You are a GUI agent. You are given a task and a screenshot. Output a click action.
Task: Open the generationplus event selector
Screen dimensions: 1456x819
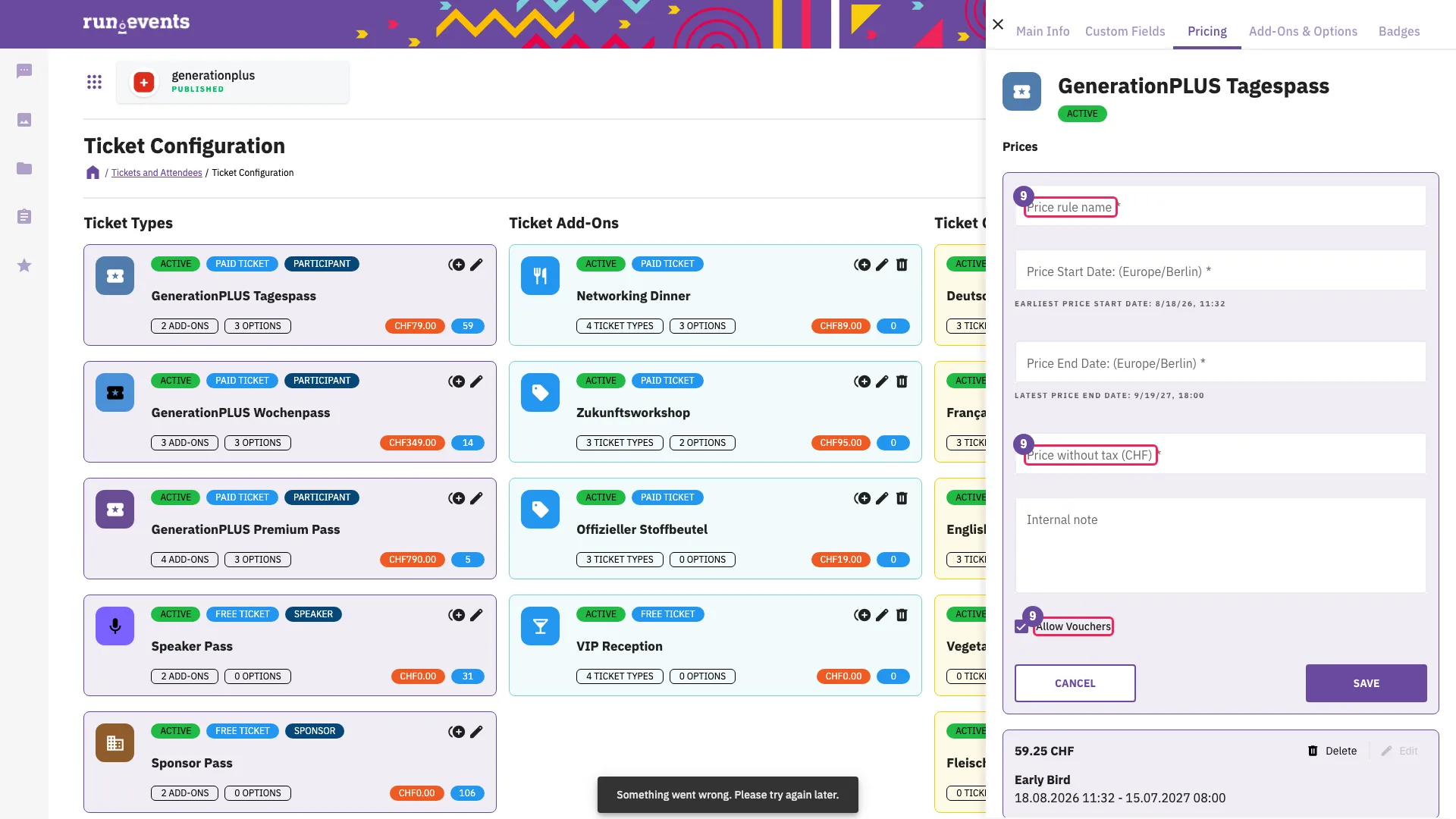233,82
